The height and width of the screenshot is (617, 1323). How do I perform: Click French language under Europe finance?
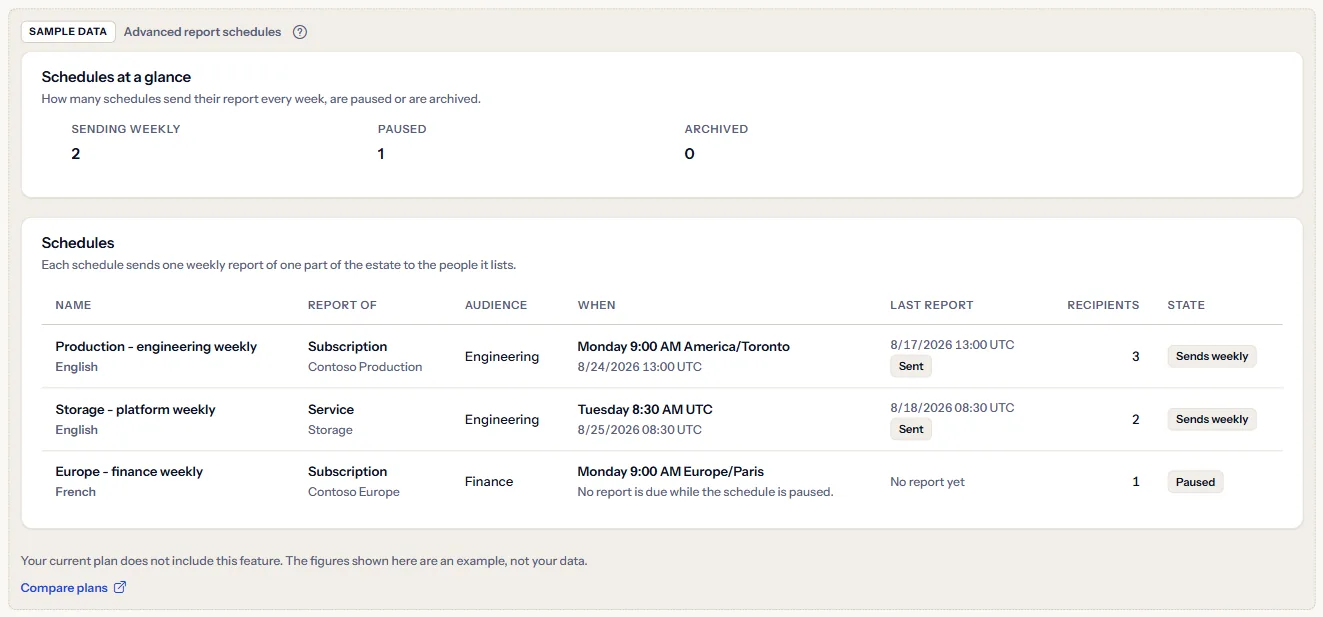tap(76, 492)
